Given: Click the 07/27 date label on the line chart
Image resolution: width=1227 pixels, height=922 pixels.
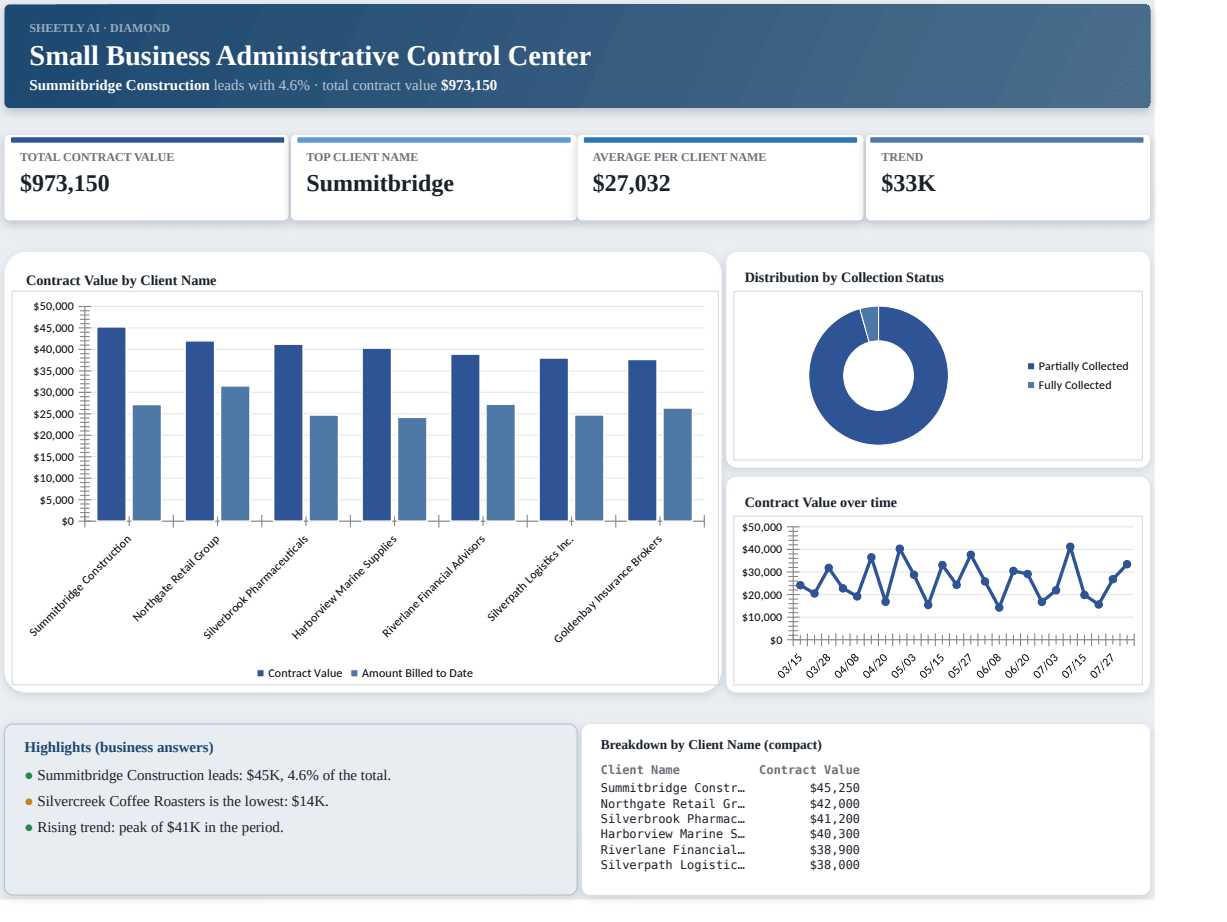Looking at the screenshot, I should [1102, 666].
